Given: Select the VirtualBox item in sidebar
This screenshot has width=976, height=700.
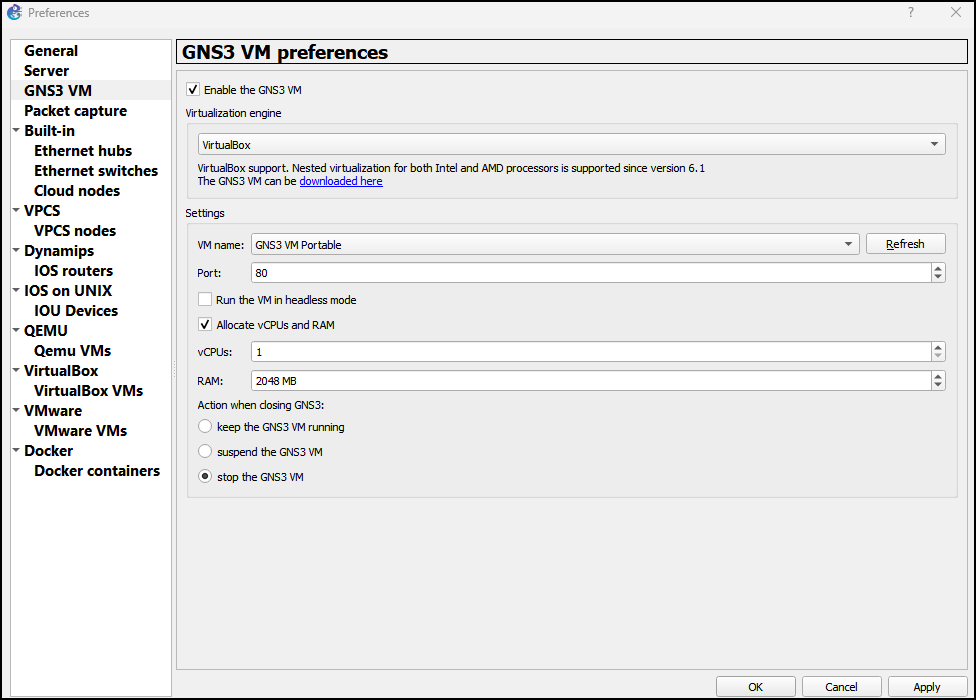Looking at the screenshot, I should [x=61, y=370].
